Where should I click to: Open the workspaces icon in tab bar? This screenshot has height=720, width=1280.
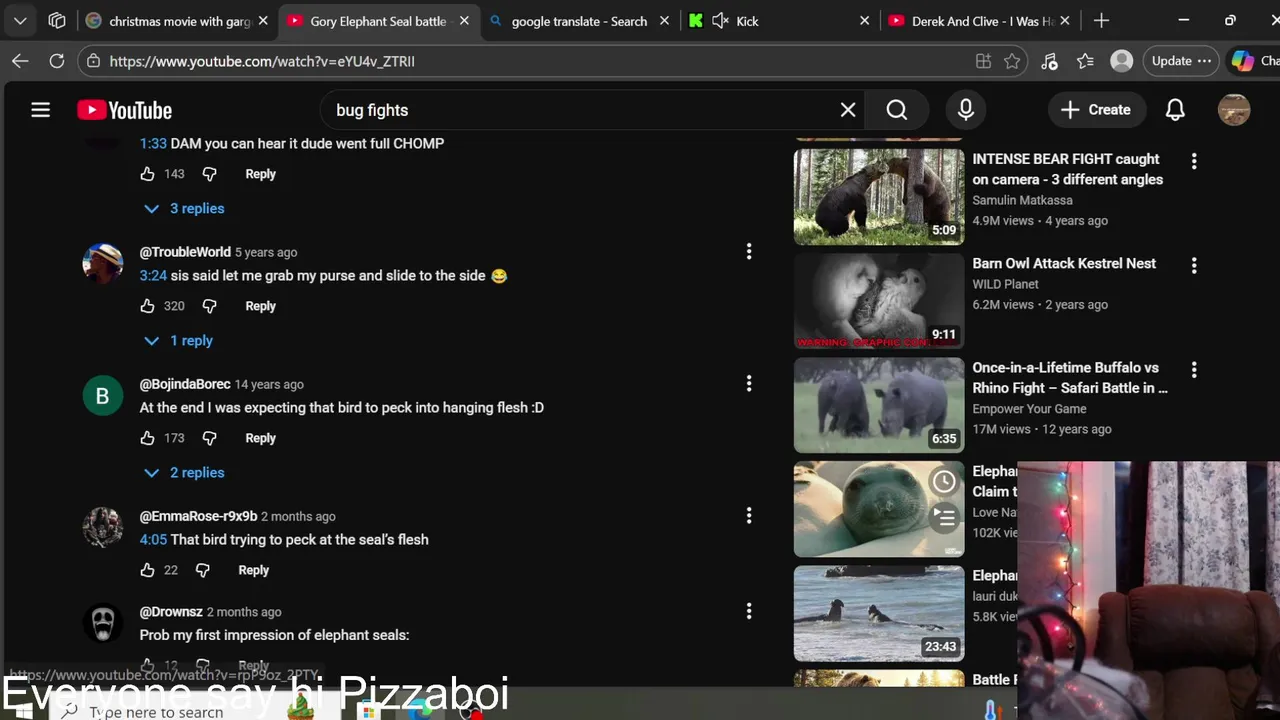[57, 20]
